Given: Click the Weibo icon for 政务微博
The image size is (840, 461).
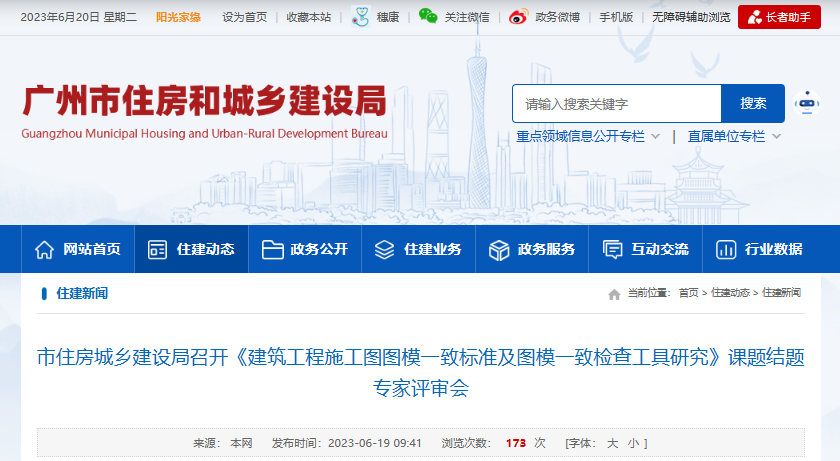Looking at the screenshot, I should (517, 16).
